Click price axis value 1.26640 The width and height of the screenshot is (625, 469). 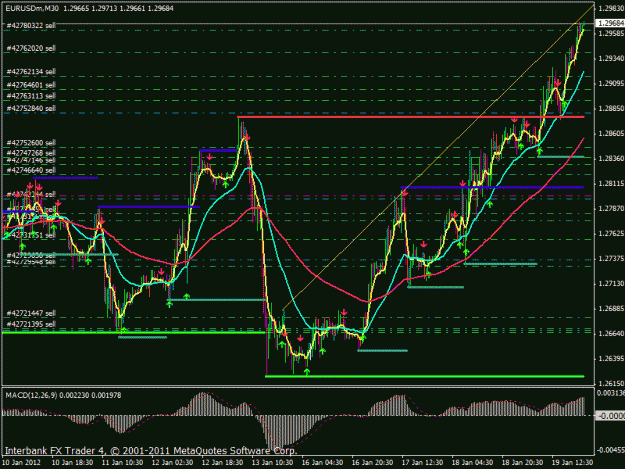click(611, 334)
